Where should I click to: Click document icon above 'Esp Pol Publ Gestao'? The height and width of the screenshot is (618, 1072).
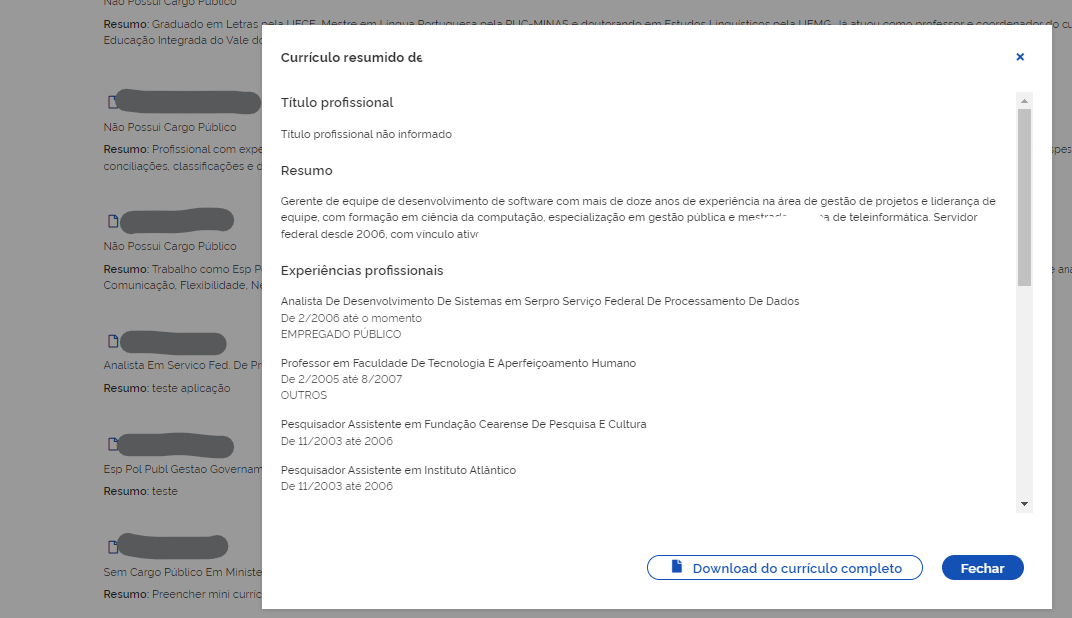113,444
